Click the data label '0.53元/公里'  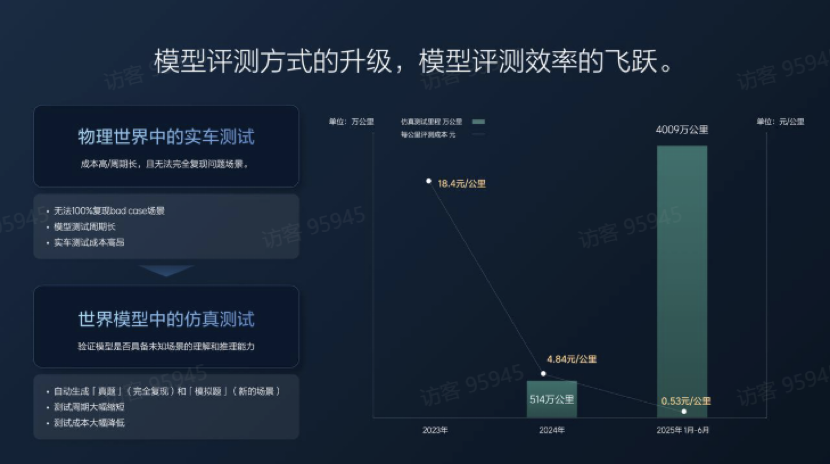(686, 401)
